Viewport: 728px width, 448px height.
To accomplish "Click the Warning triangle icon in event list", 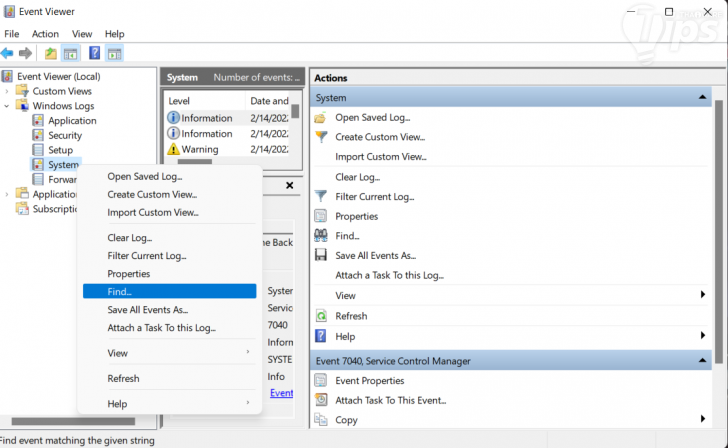I will (173, 149).
